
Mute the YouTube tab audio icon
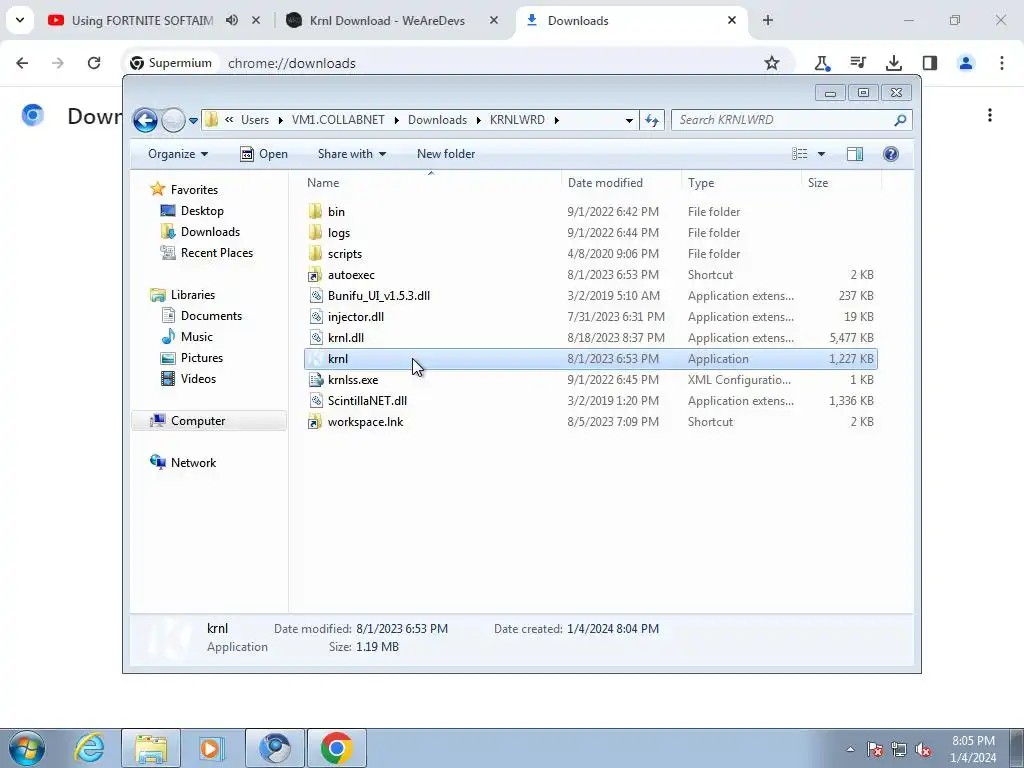tap(232, 21)
